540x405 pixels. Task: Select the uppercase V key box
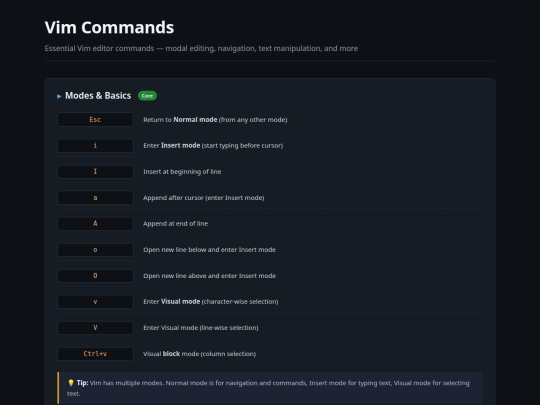click(95, 328)
